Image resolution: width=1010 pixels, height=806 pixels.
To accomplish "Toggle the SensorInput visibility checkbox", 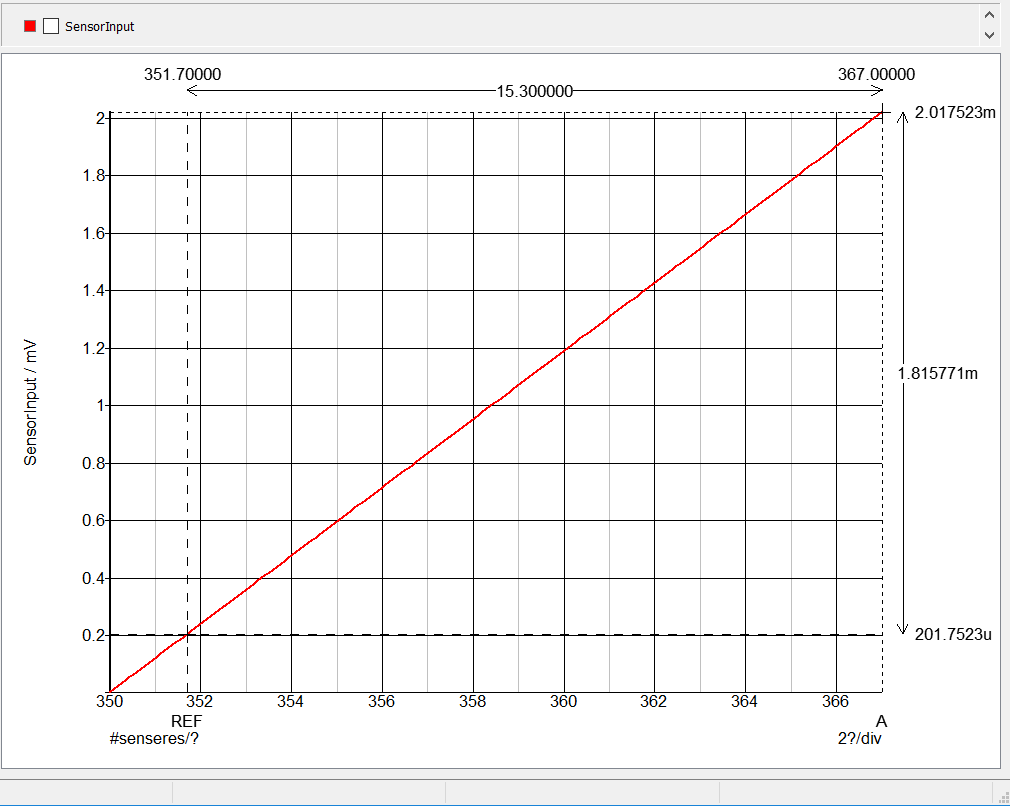I will coord(49,27).
